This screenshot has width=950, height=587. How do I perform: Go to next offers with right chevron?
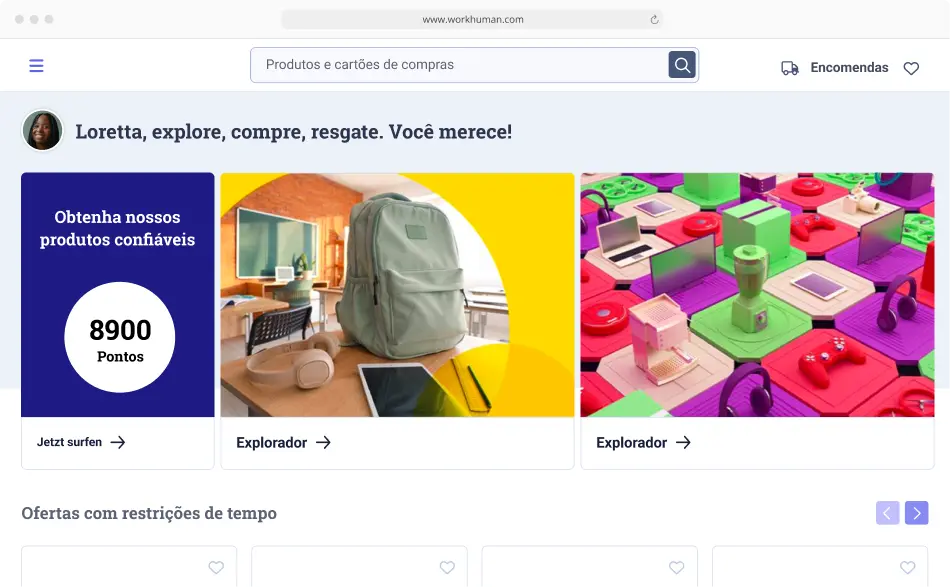917,513
